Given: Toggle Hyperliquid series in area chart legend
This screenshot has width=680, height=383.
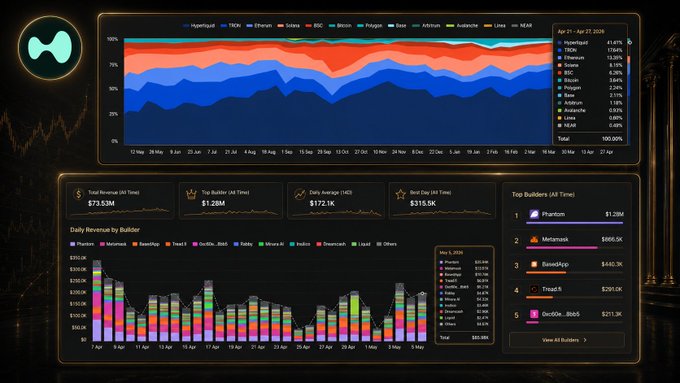Looking at the screenshot, I should pyautogui.click(x=199, y=26).
